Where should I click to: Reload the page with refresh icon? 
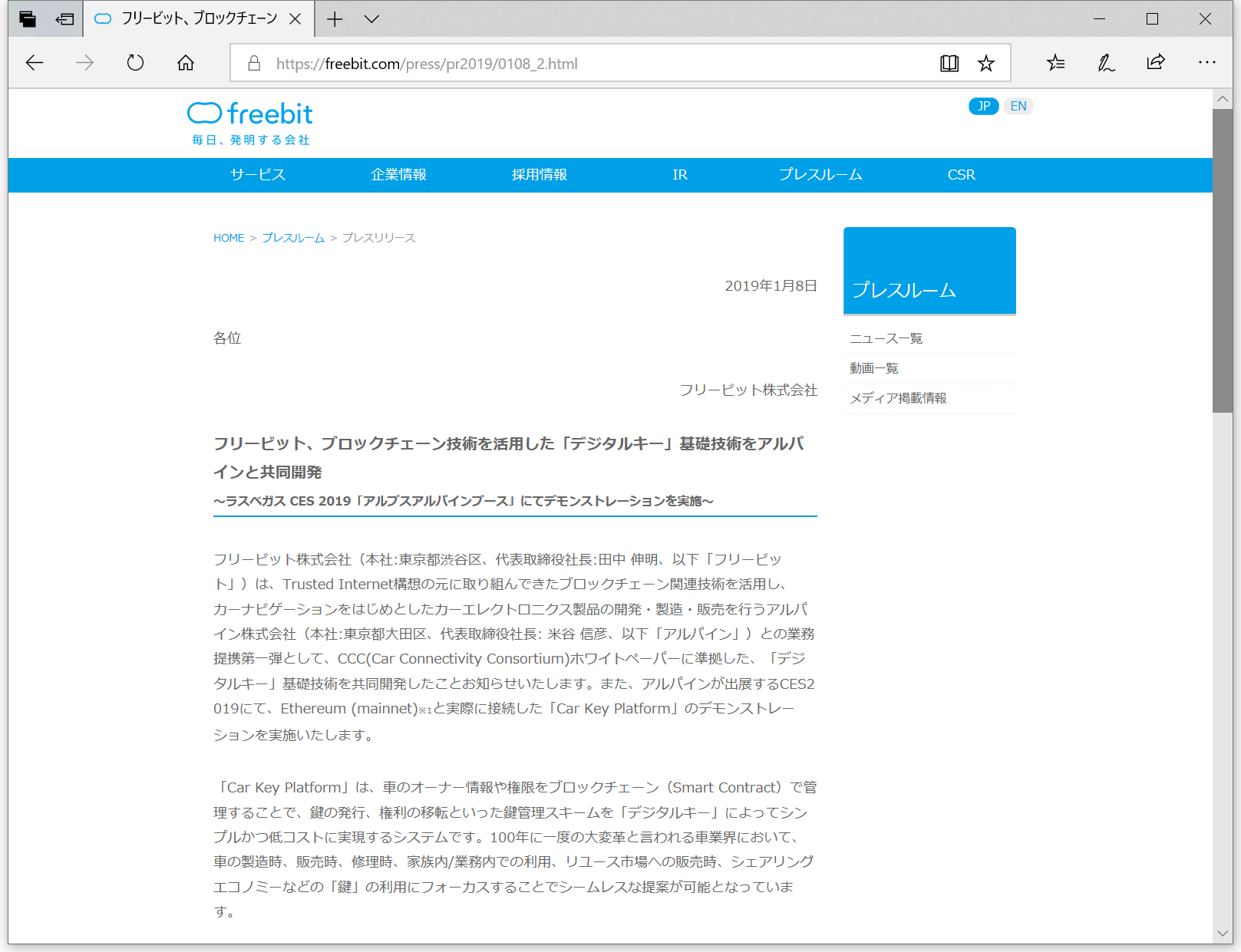pos(135,63)
